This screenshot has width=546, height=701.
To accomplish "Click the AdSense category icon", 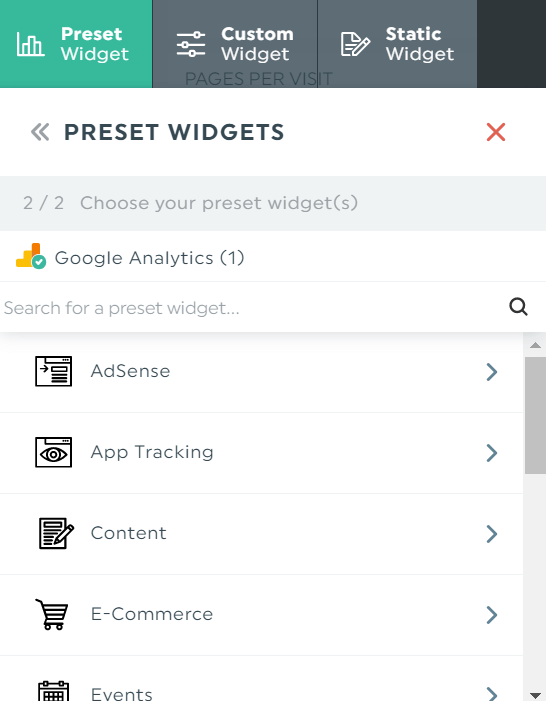I will click(x=54, y=371).
